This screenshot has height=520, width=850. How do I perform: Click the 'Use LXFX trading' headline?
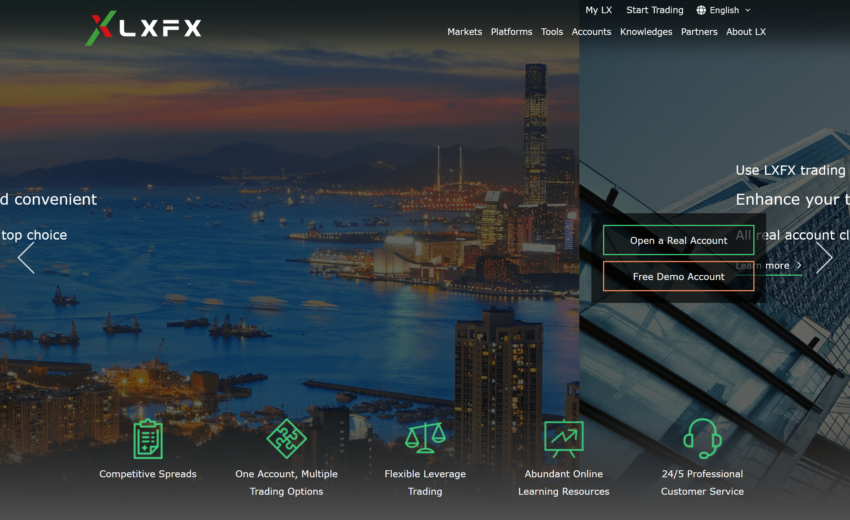pos(790,170)
